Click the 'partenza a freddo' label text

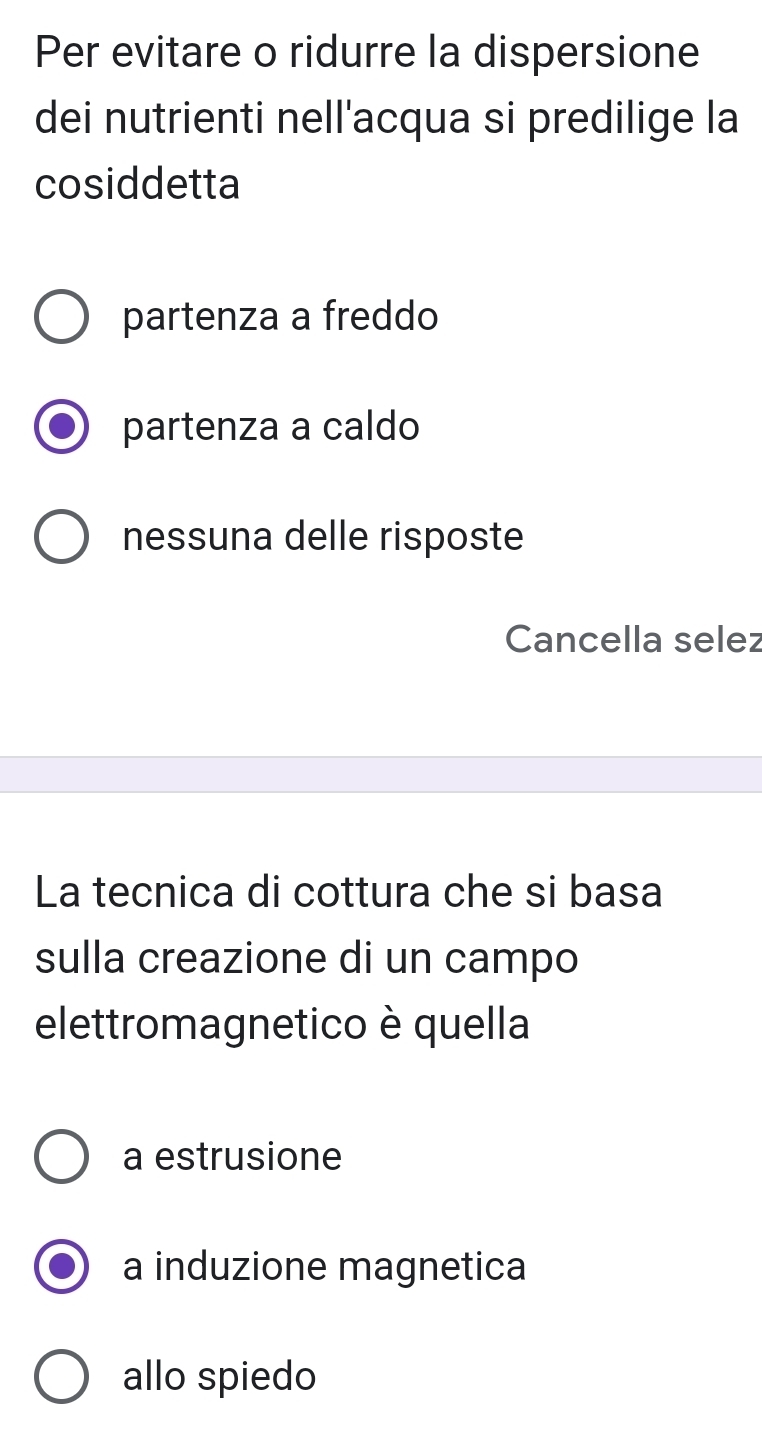[280, 318]
